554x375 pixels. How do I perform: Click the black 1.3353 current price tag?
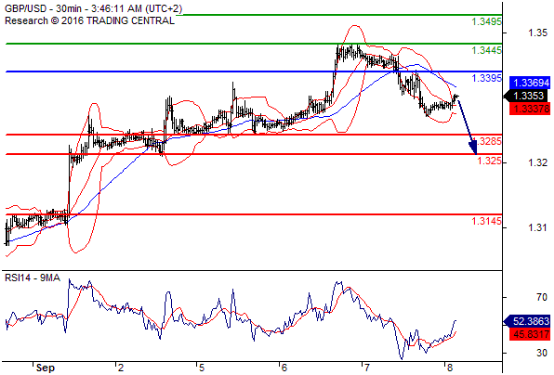point(527,96)
